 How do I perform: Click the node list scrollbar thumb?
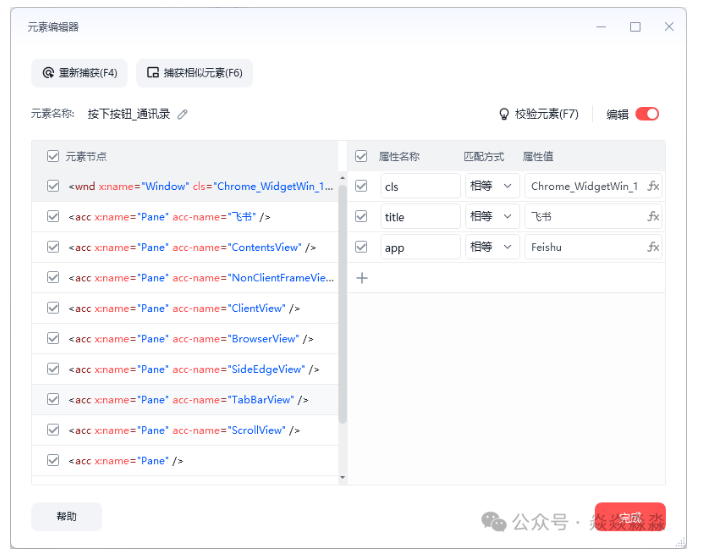[x=342, y=304]
